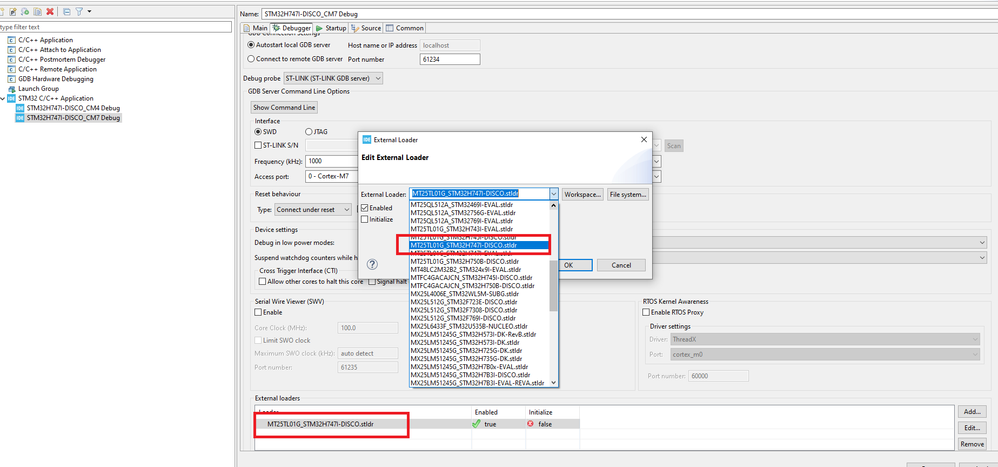Switch to the Startup tab
Image resolution: width=998 pixels, height=467 pixels.
pyautogui.click(x=330, y=28)
